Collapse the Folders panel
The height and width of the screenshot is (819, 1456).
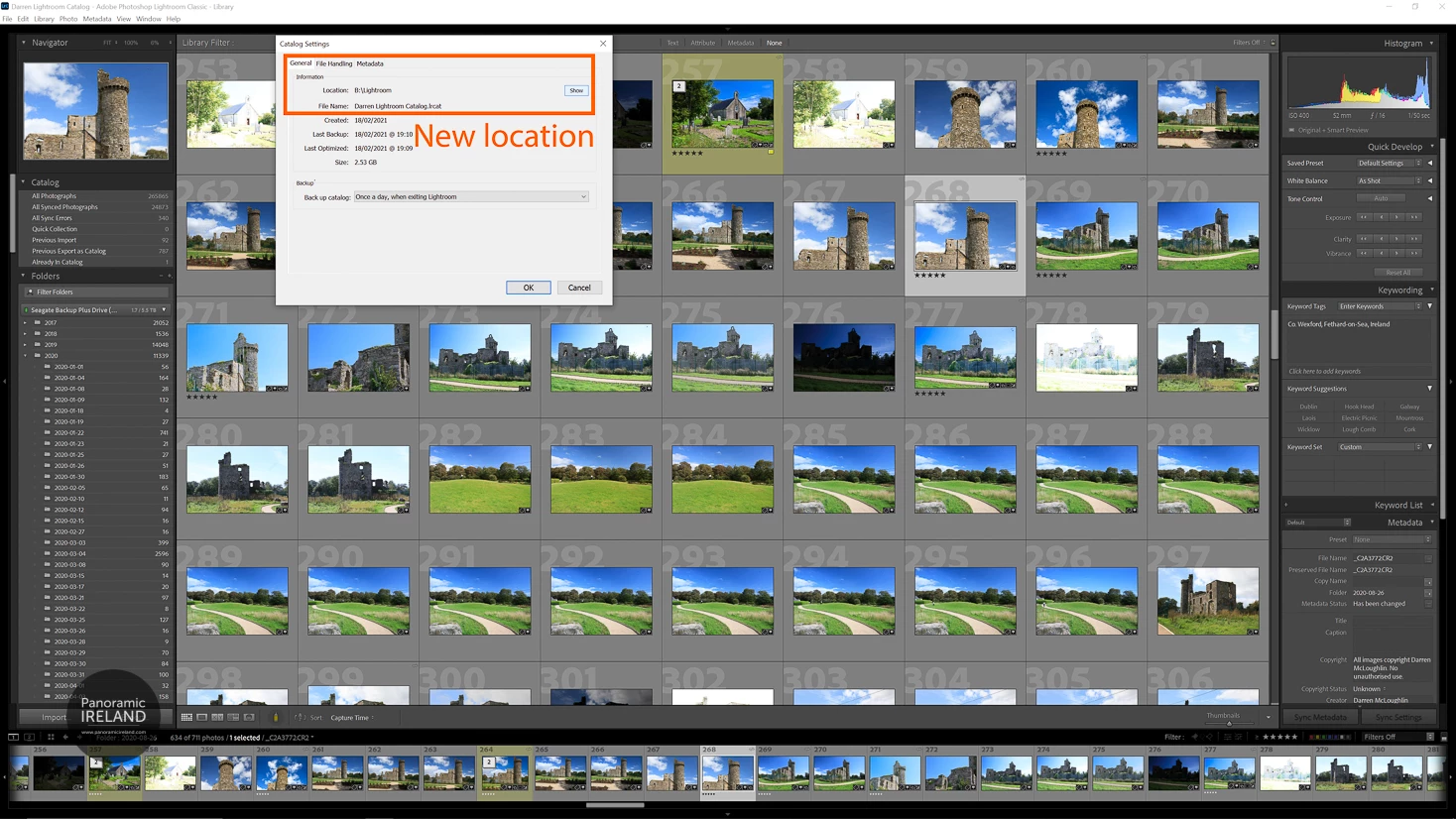click(24, 276)
